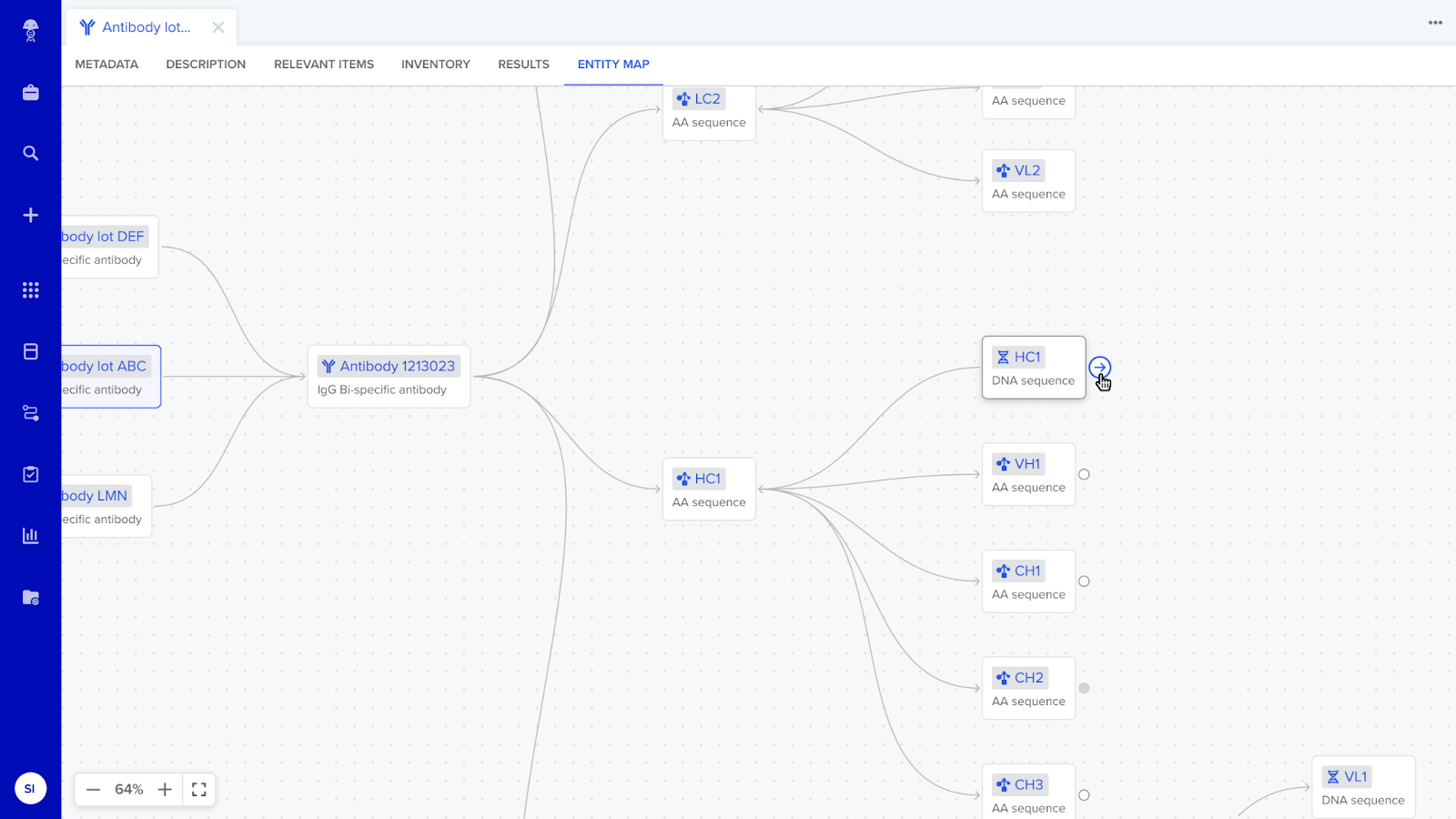Image resolution: width=1456 pixels, height=819 pixels.
Task: Click the SI user avatar
Action: [x=30, y=789]
